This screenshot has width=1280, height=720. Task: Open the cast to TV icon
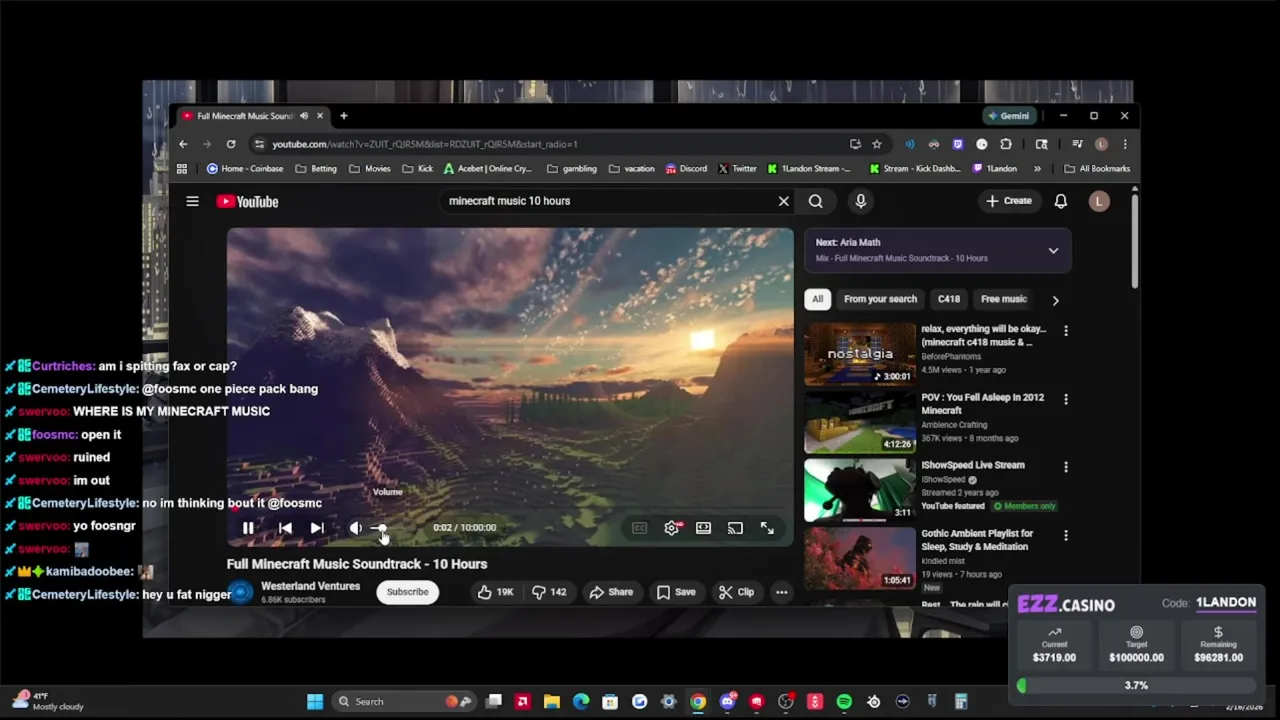coord(735,528)
